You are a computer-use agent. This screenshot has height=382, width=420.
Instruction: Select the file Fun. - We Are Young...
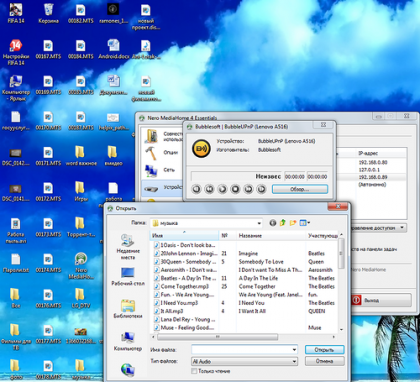[184, 295]
